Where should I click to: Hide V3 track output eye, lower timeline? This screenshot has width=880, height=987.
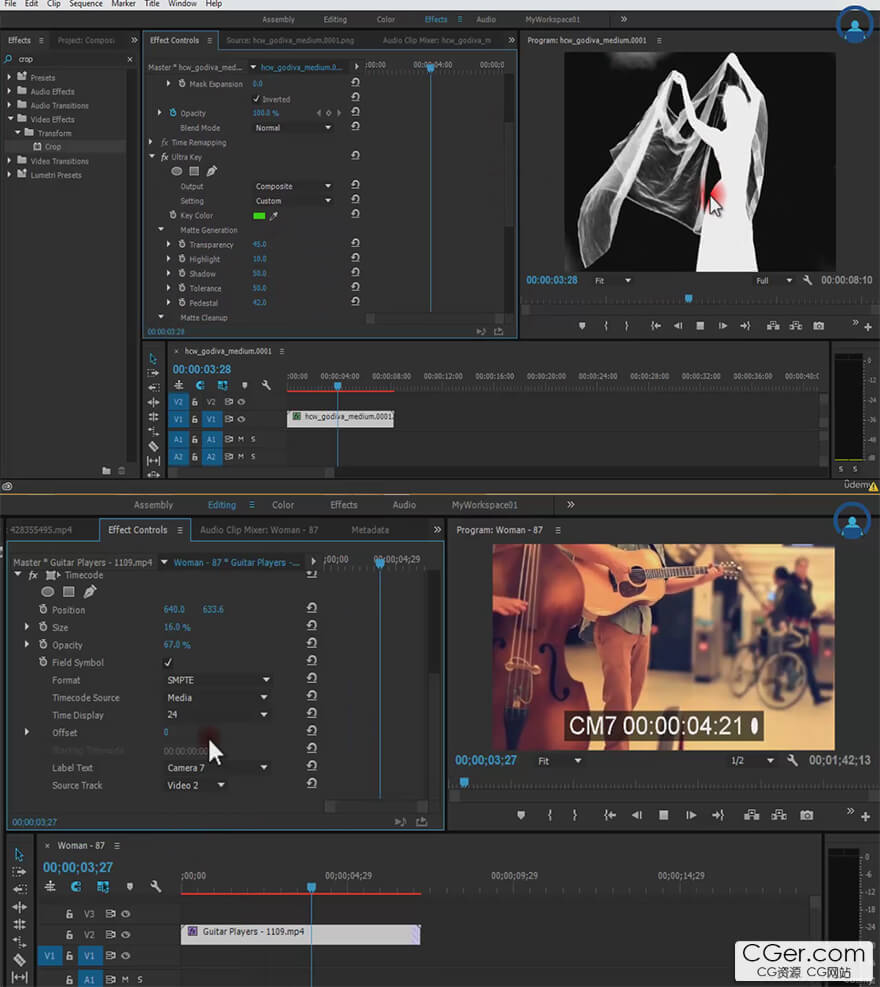[125, 913]
